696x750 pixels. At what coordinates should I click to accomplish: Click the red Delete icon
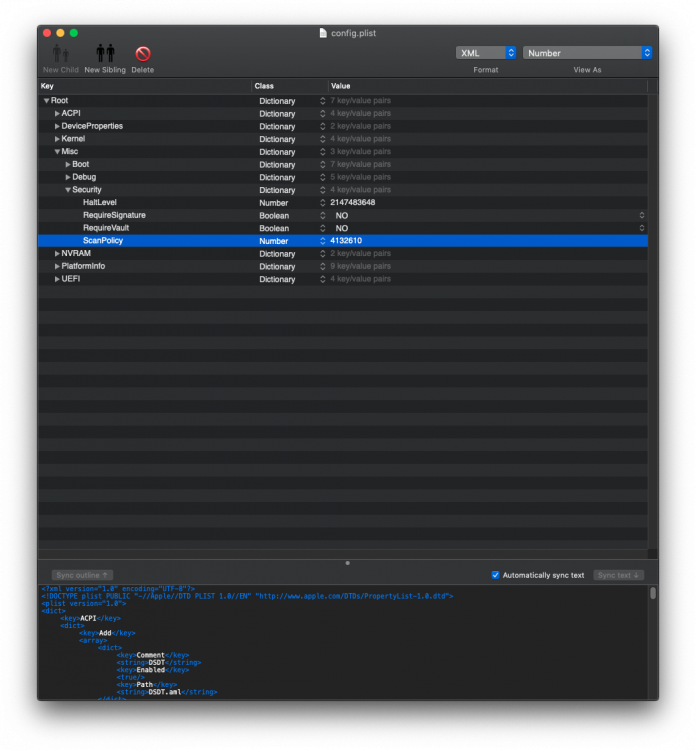pos(143,54)
